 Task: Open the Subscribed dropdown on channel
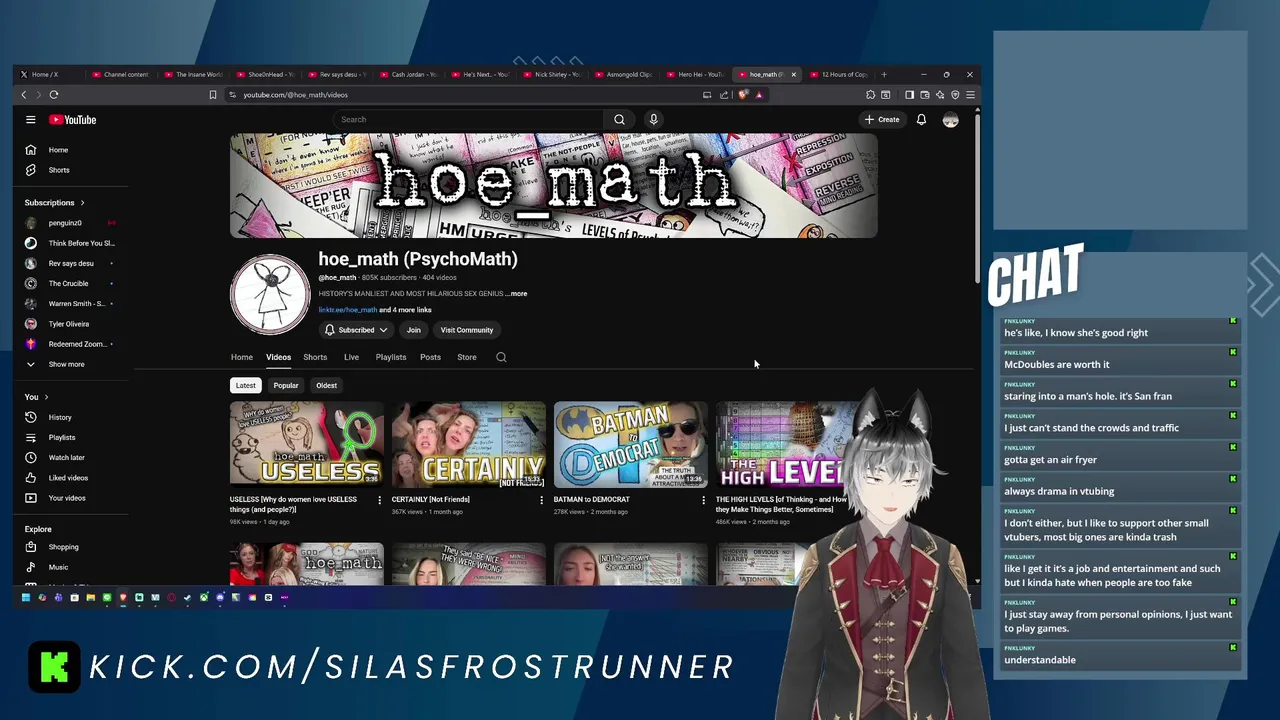[x=356, y=330]
